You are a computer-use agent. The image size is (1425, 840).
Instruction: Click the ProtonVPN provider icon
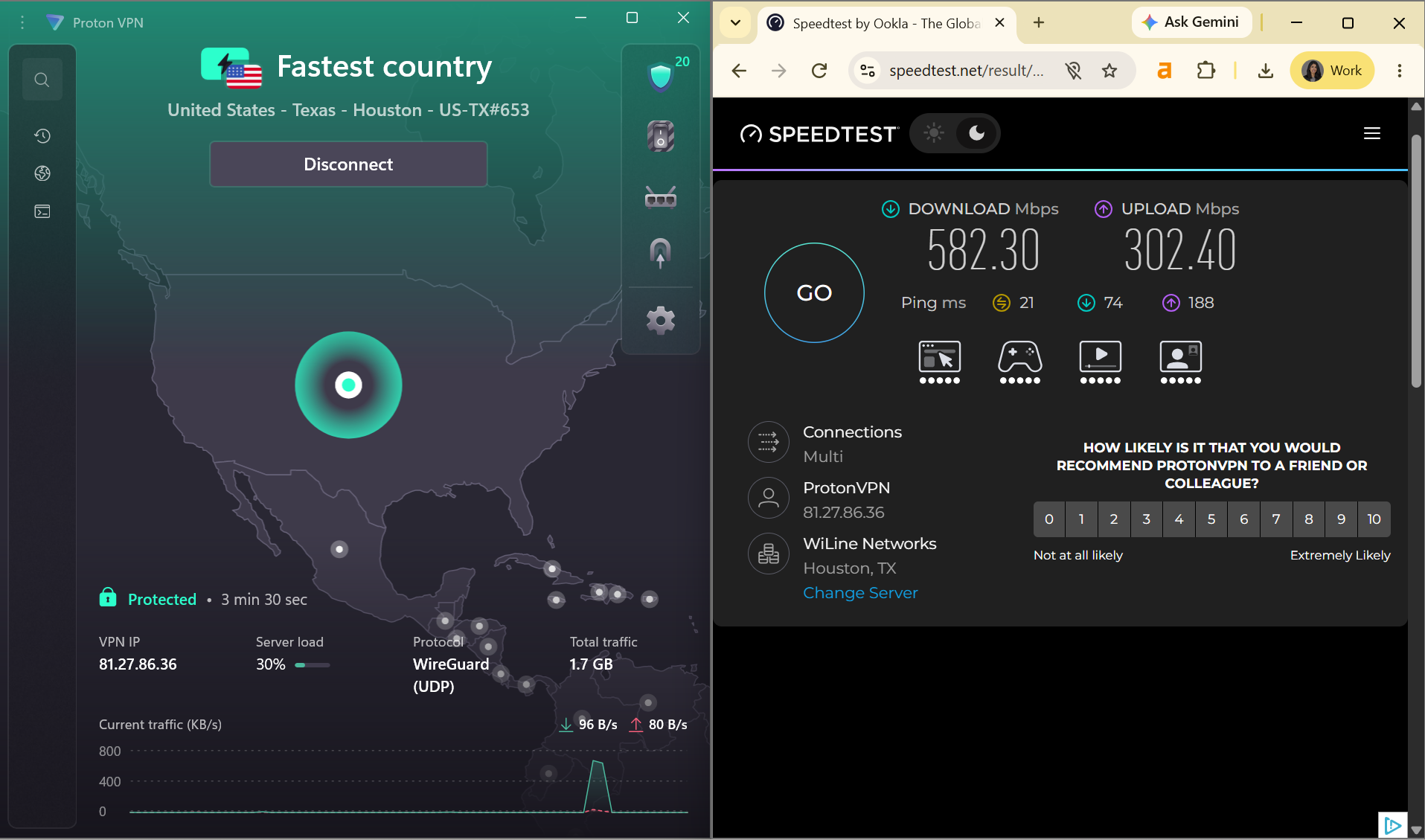pyautogui.click(x=769, y=498)
